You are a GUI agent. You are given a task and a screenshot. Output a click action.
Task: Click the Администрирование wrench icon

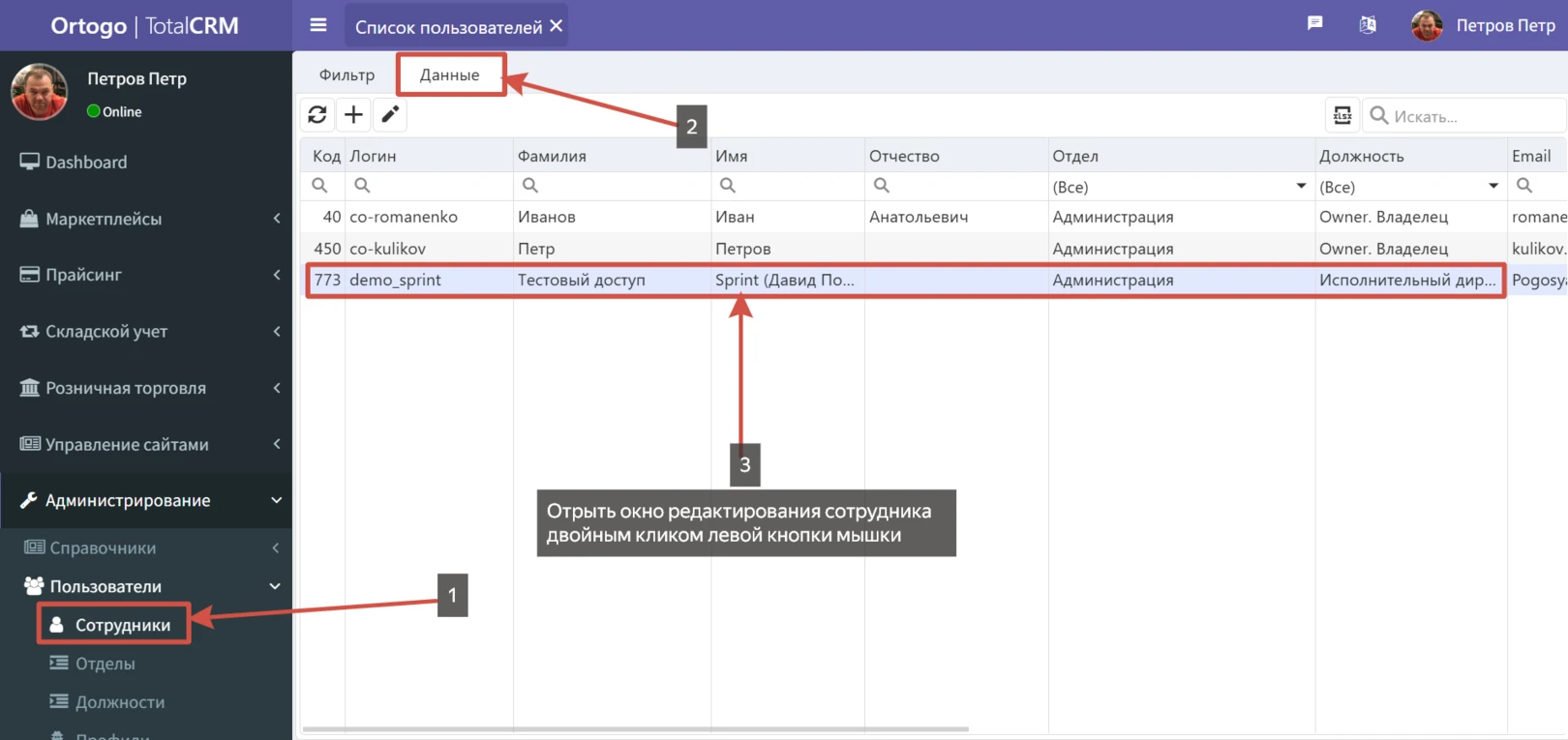pyautogui.click(x=29, y=500)
